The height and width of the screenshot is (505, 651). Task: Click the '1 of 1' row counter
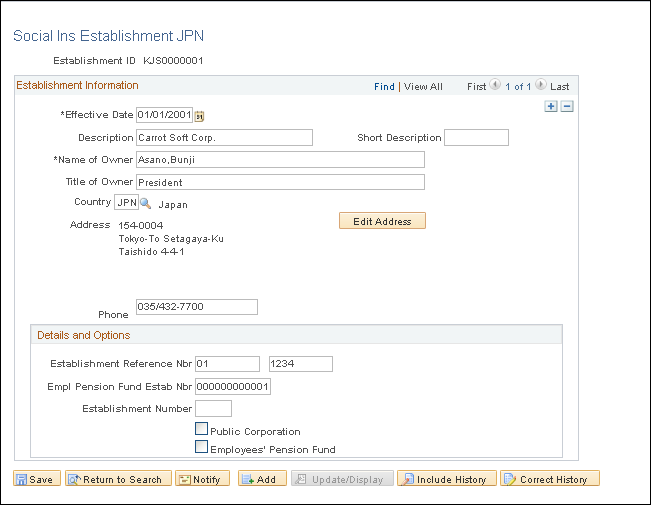[518, 87]
